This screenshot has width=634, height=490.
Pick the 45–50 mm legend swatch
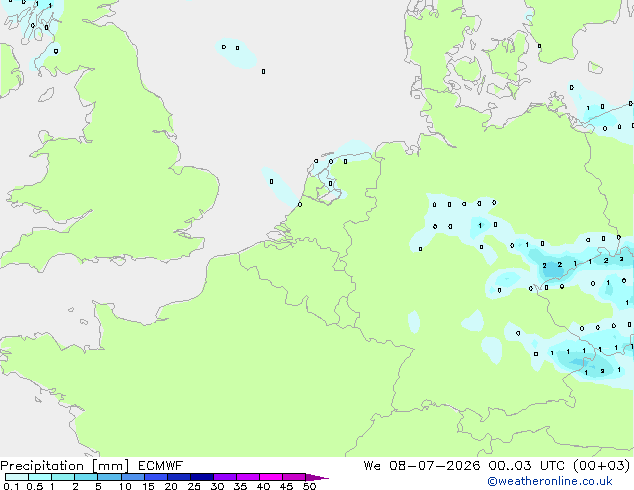[294, 477]
